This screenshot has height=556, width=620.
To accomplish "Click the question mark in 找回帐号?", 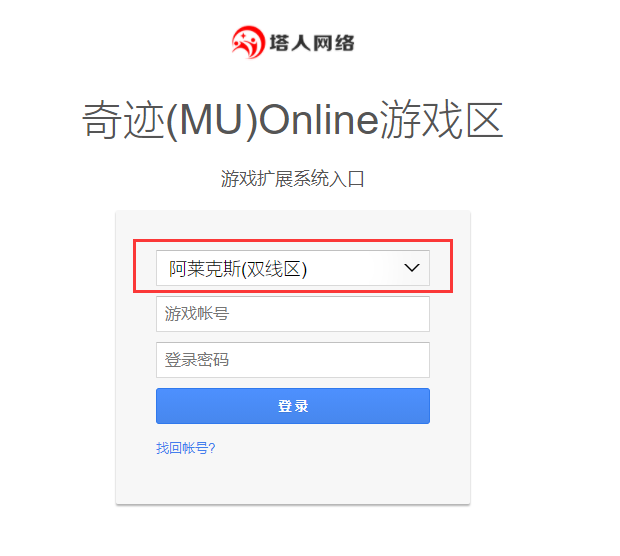I will click(212, 448).
